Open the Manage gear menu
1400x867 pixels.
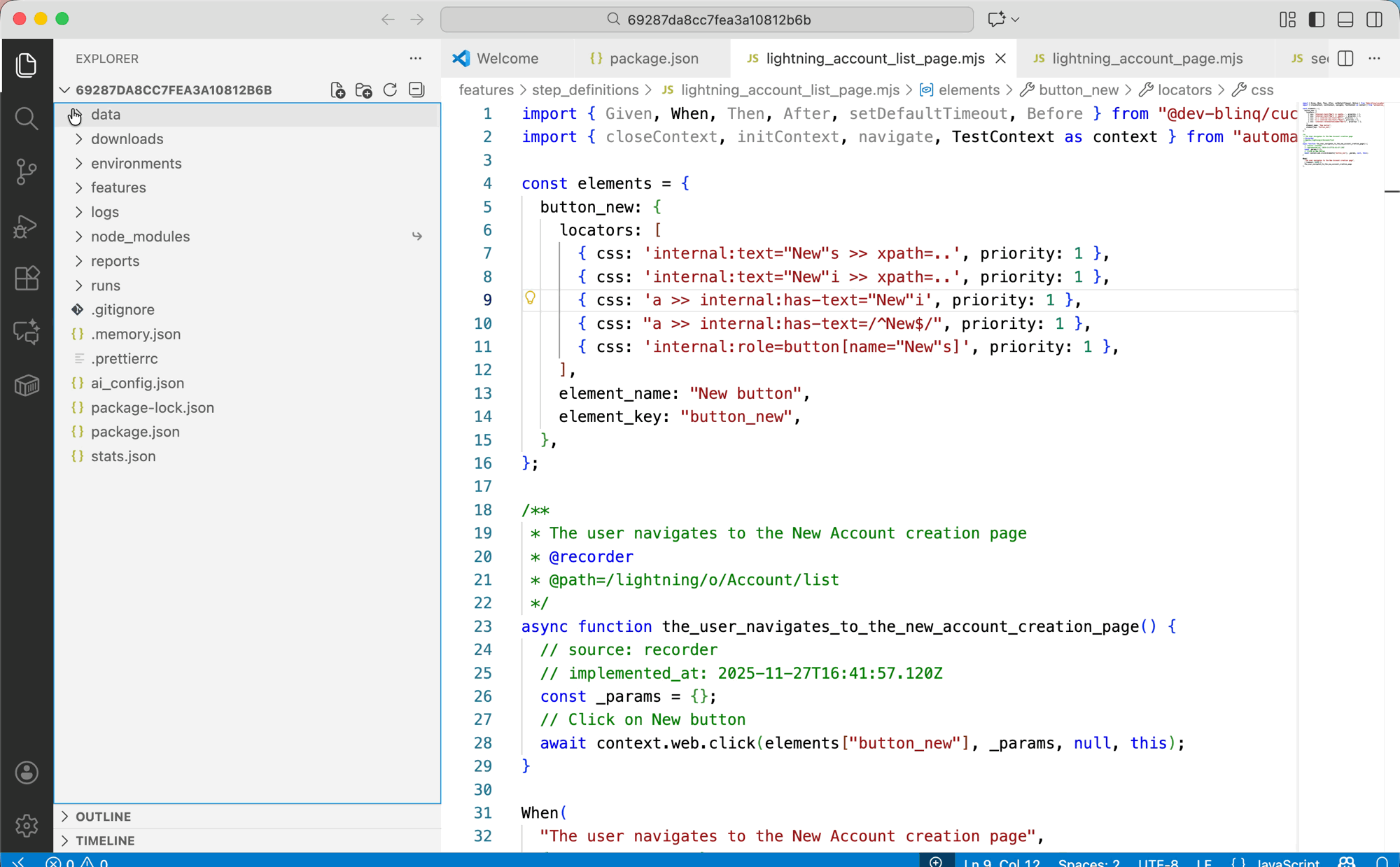point(26,826)
